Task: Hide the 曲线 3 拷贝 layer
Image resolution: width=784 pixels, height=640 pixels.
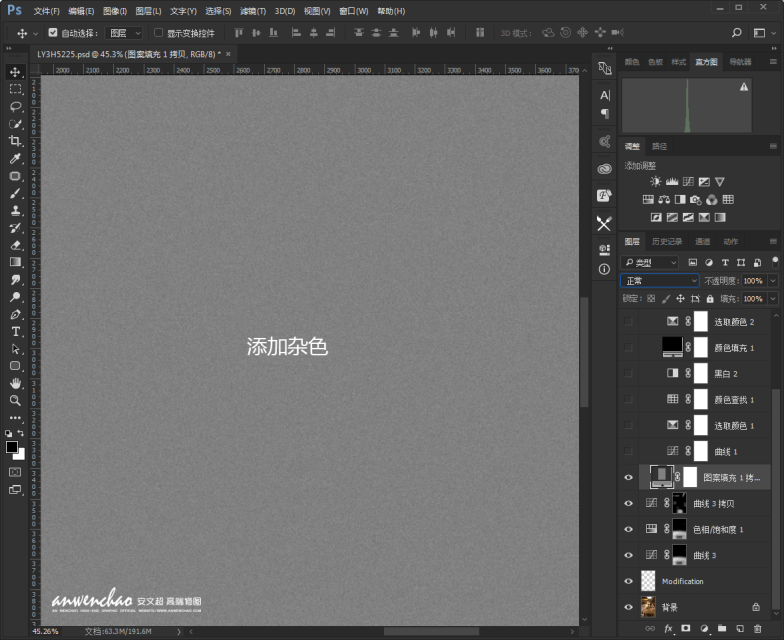Action: tap(628, 504)
